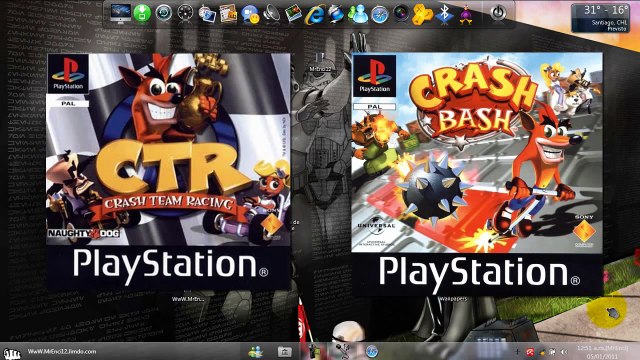The width and height of the screenshot is (640, 360).
Task: Click the green download arrow dock icon
Action: click(142, 13)
